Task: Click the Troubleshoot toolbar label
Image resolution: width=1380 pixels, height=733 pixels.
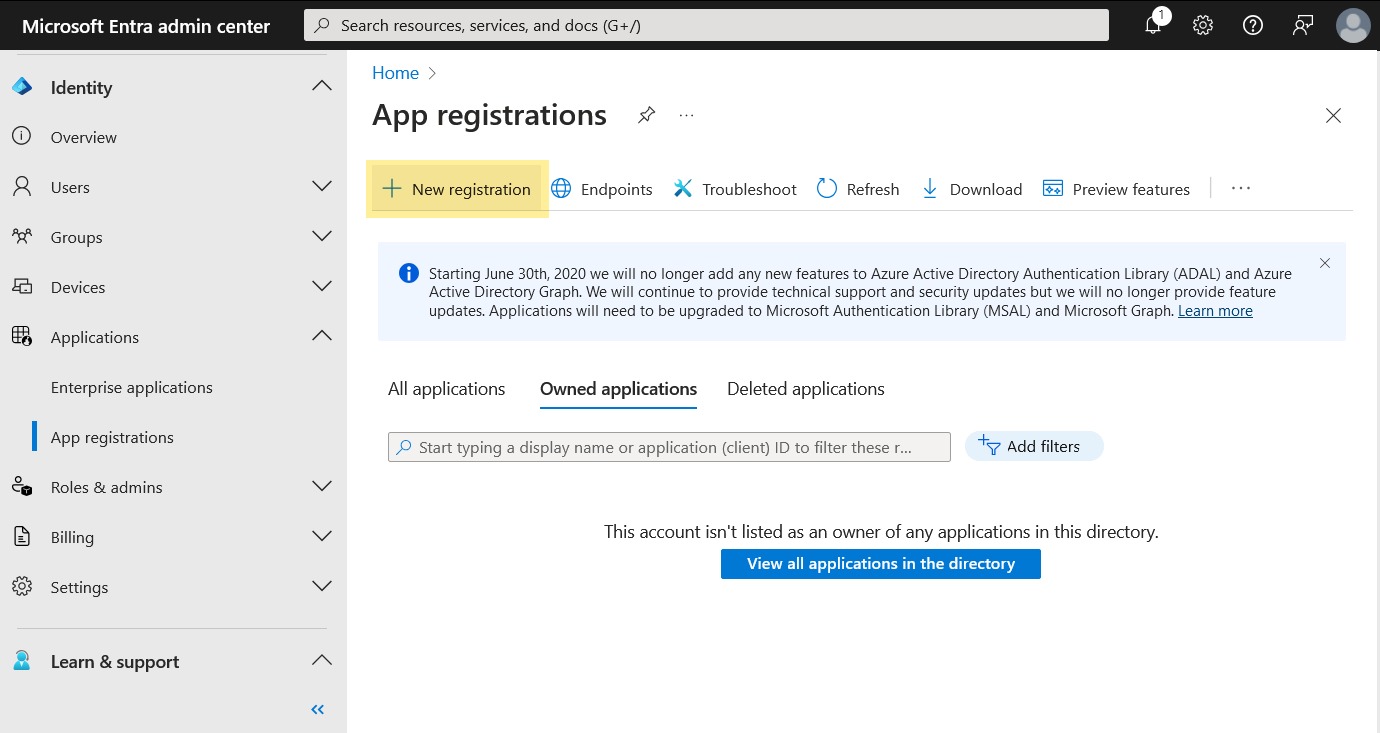Action: [x=749, y=189]
